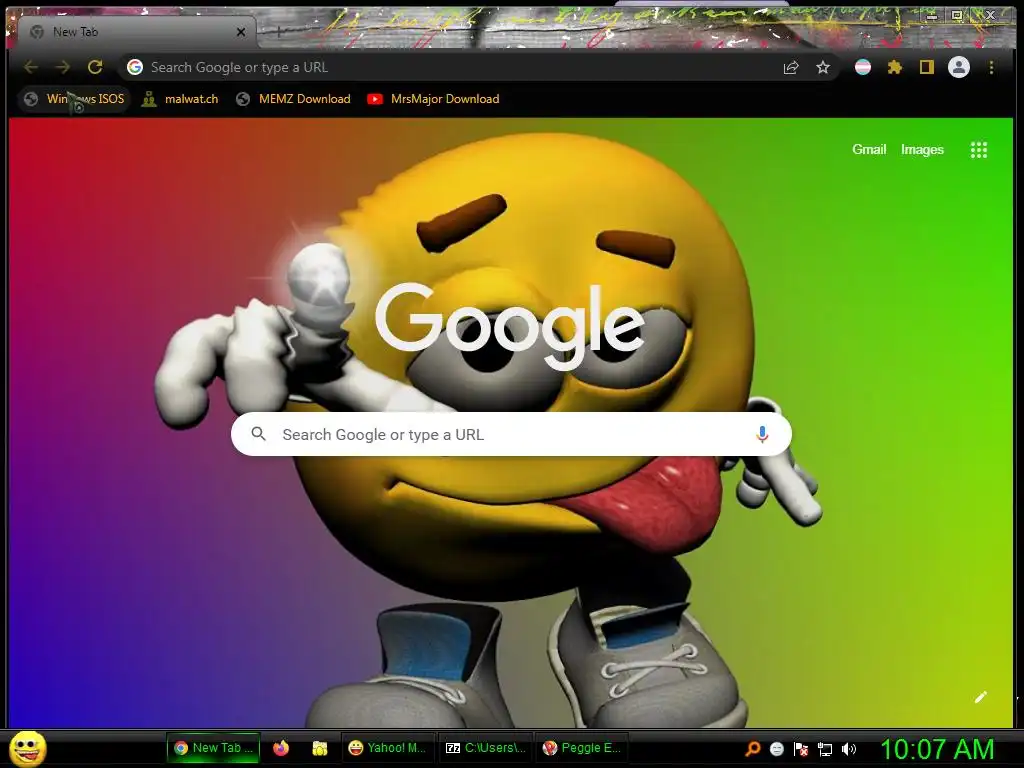Bookmark this tab with the star icon

823,67
